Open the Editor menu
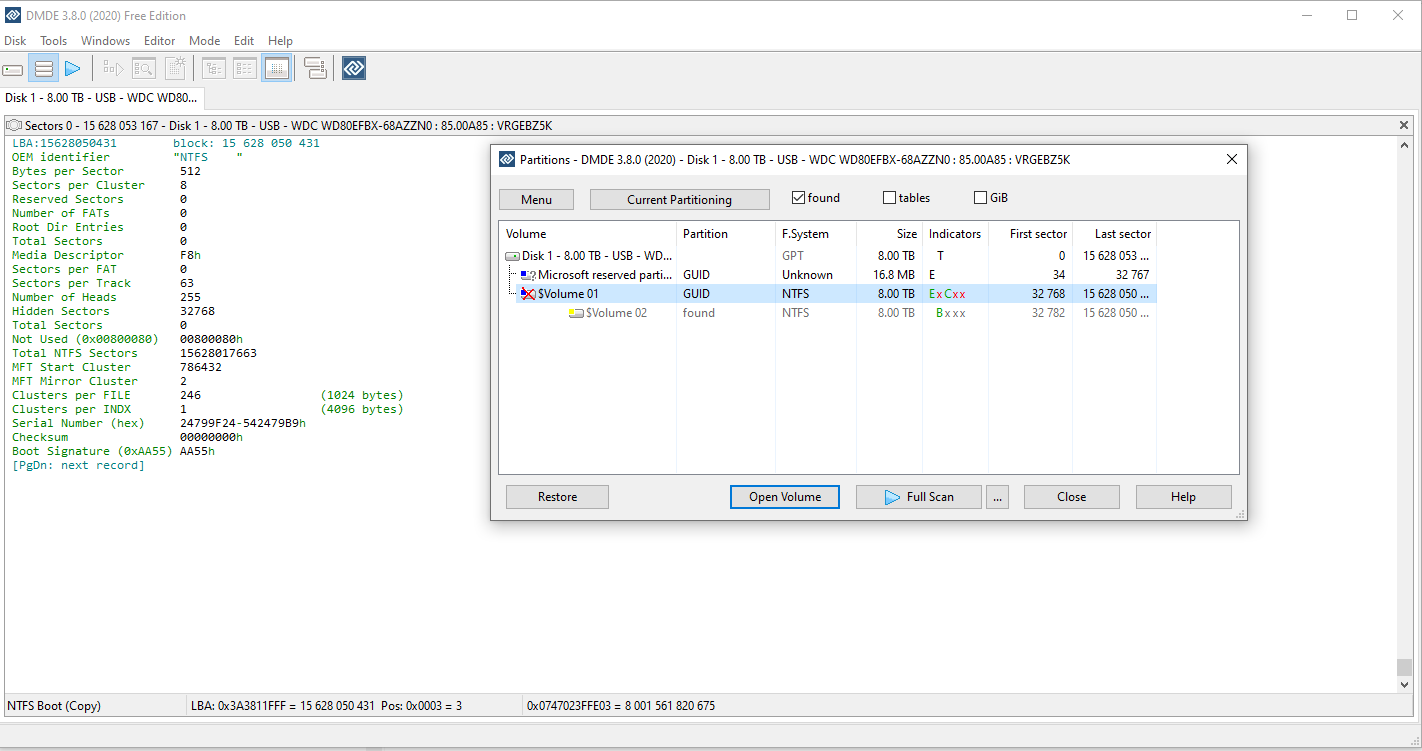Image resolution: width=1422 pixels, height=751 pixels. coord(160,41)
